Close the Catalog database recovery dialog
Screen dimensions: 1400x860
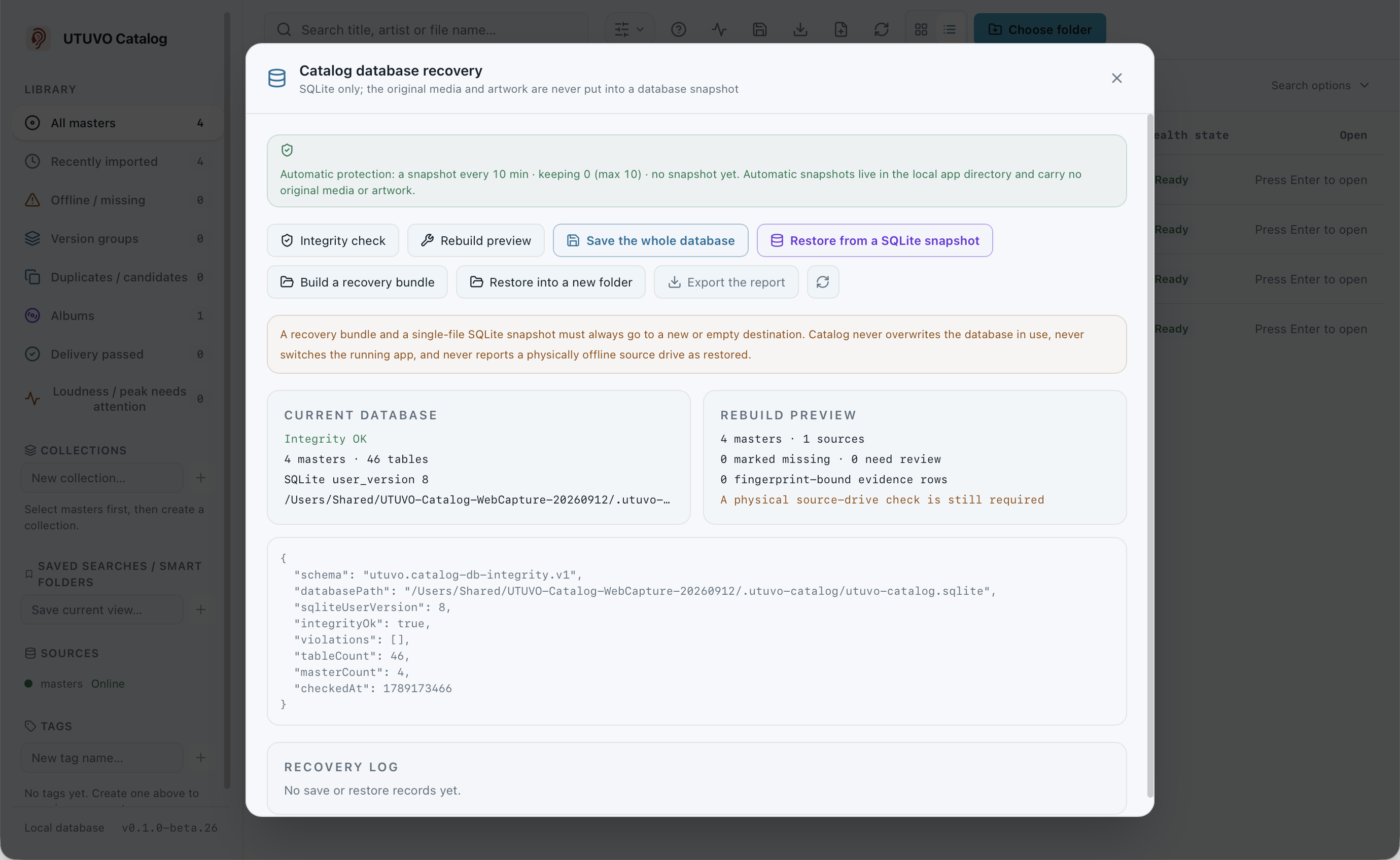pos(1116,78)
